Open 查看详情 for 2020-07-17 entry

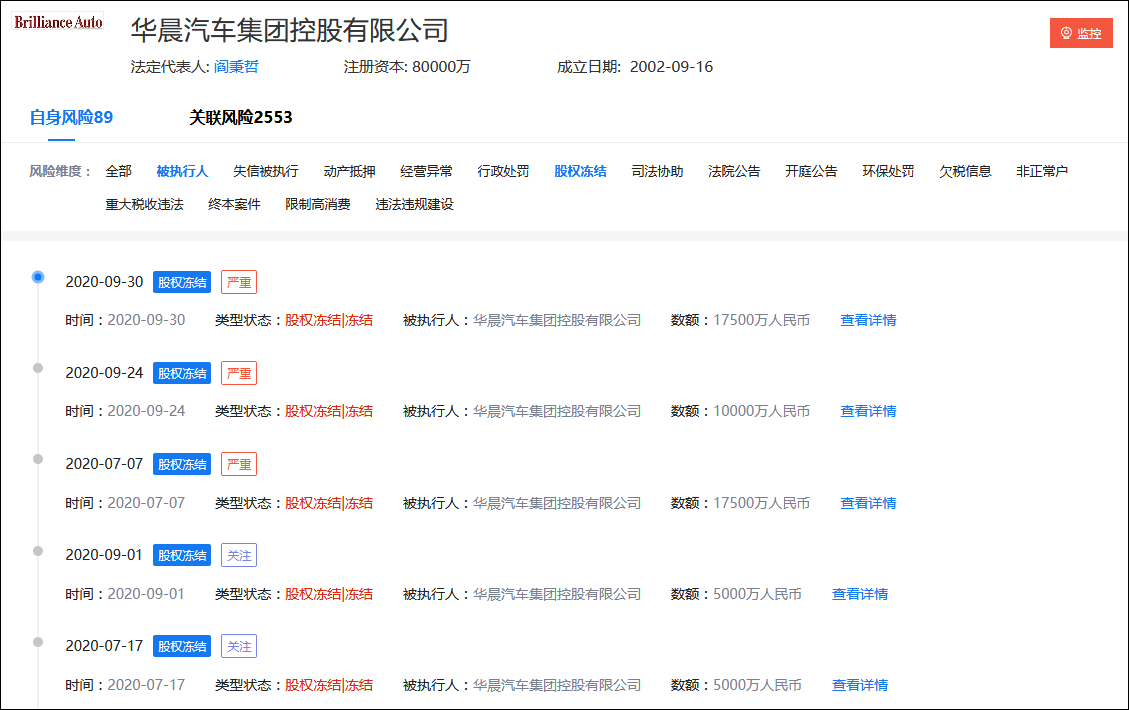point(860,685)
